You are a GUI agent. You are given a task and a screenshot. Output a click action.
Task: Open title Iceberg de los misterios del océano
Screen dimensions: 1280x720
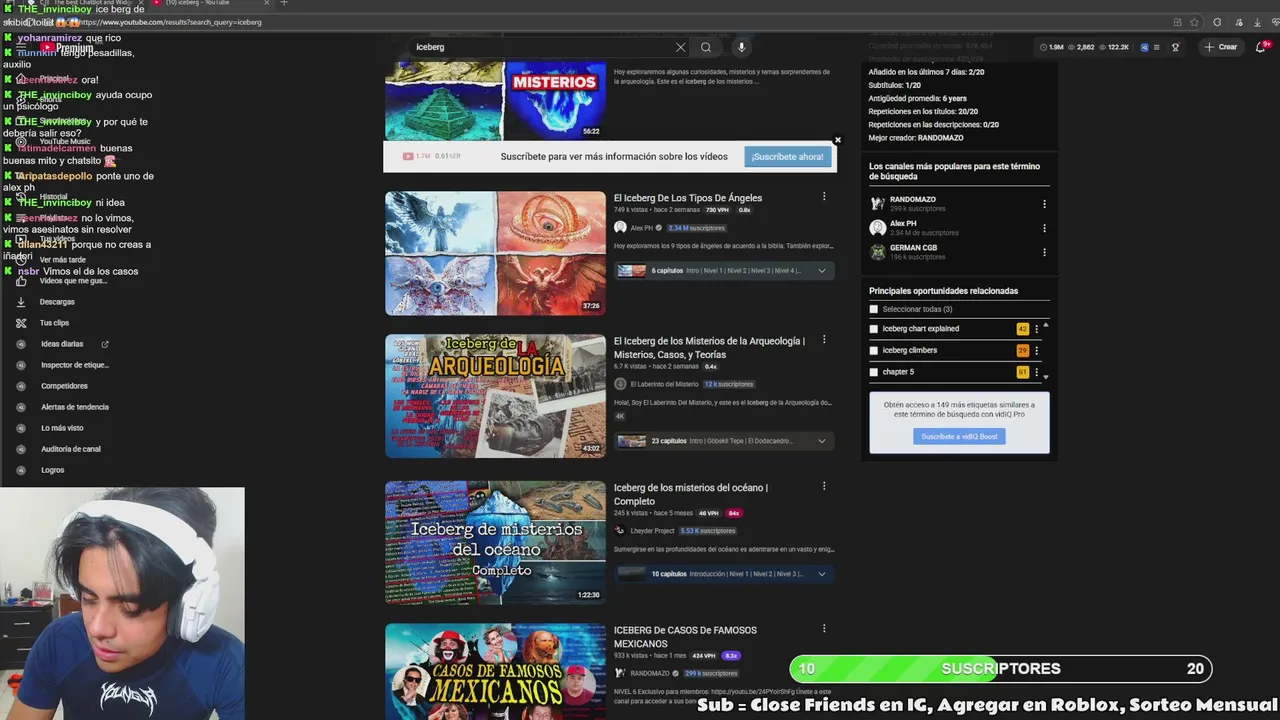[x=691, y=494]
